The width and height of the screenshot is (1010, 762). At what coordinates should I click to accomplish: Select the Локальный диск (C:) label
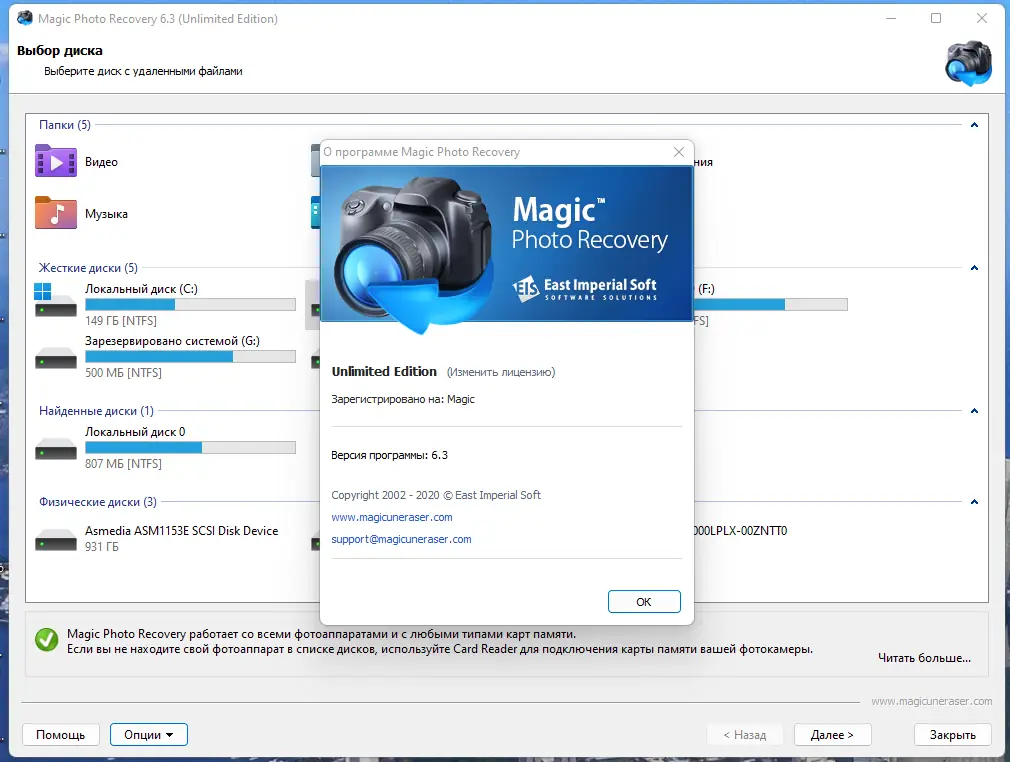tap(141, 289)
